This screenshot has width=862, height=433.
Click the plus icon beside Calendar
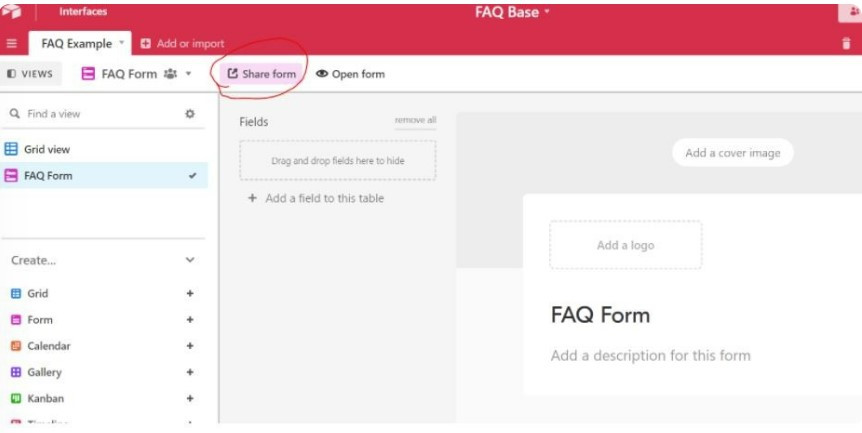point(190,346)
